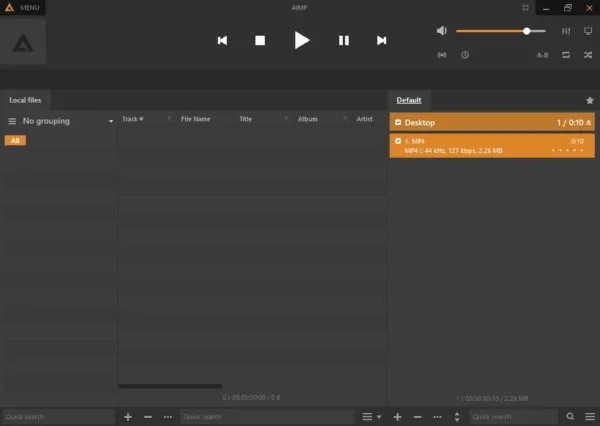Collapse the Desktop playlist group

click(590, 122)
